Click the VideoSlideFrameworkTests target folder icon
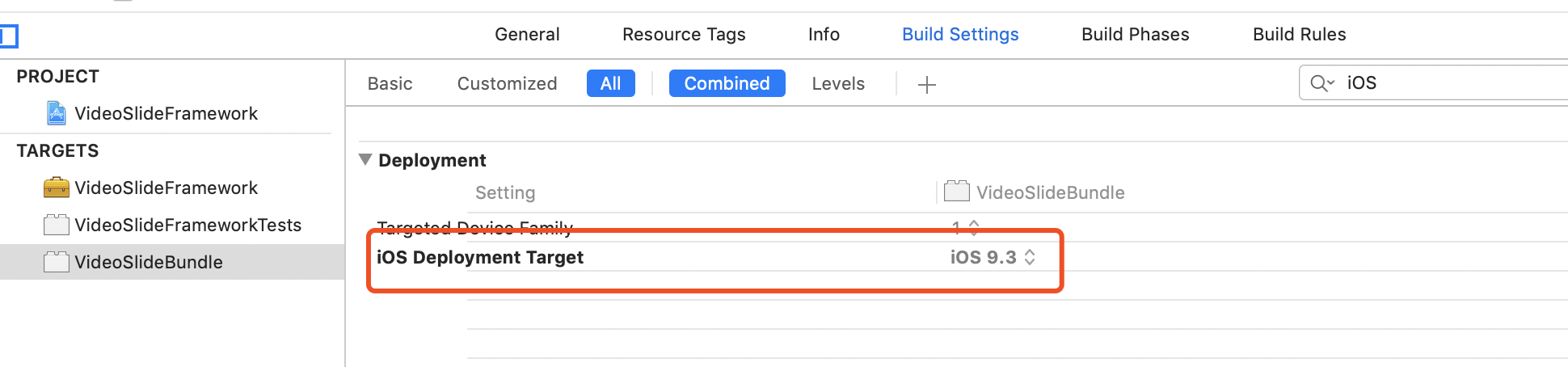The height and width of the screenshot is (367, 1568). pyautogui.click(x=56, y=225)
